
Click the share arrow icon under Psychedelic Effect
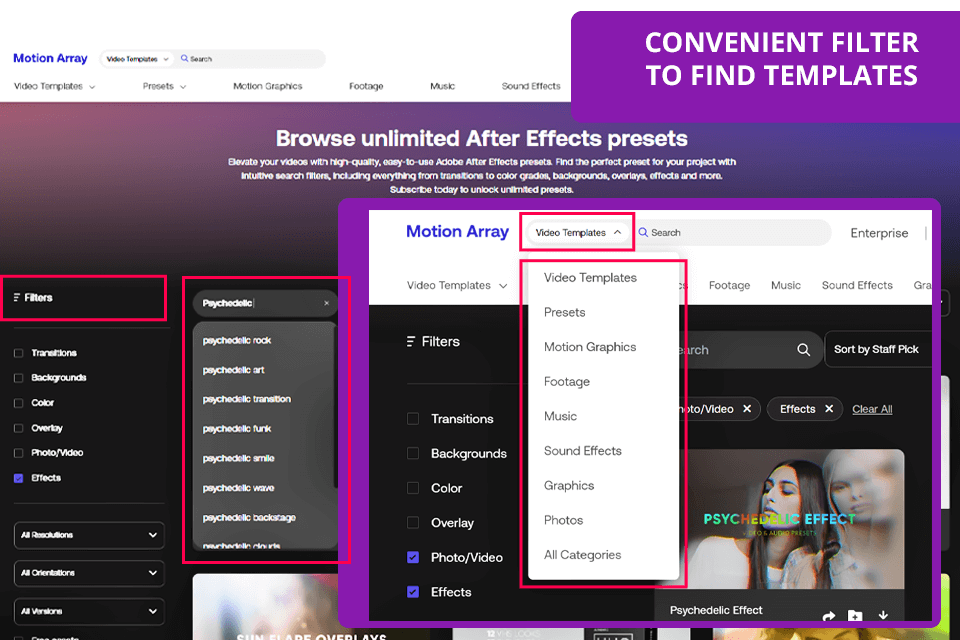[829, 616]
